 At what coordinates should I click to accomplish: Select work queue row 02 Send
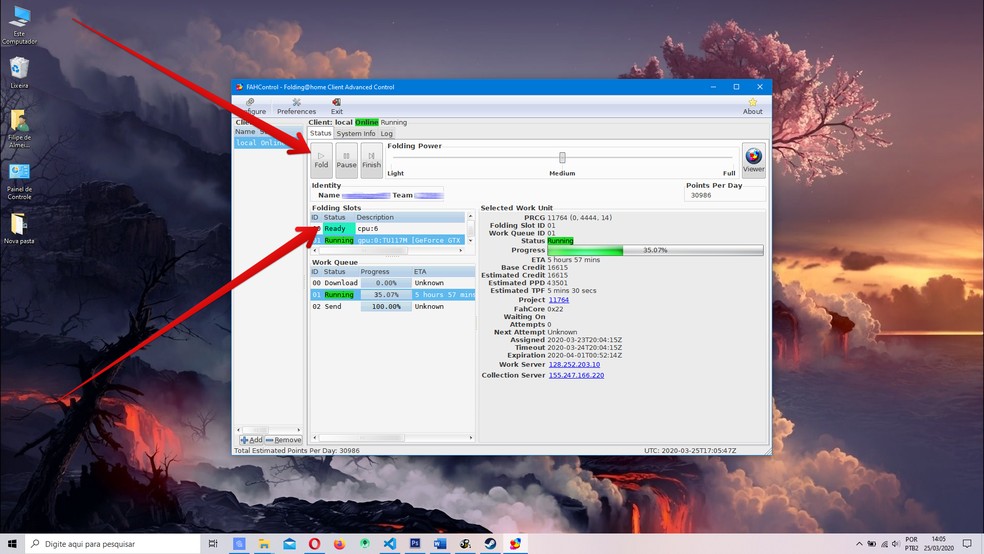point(393,307)
